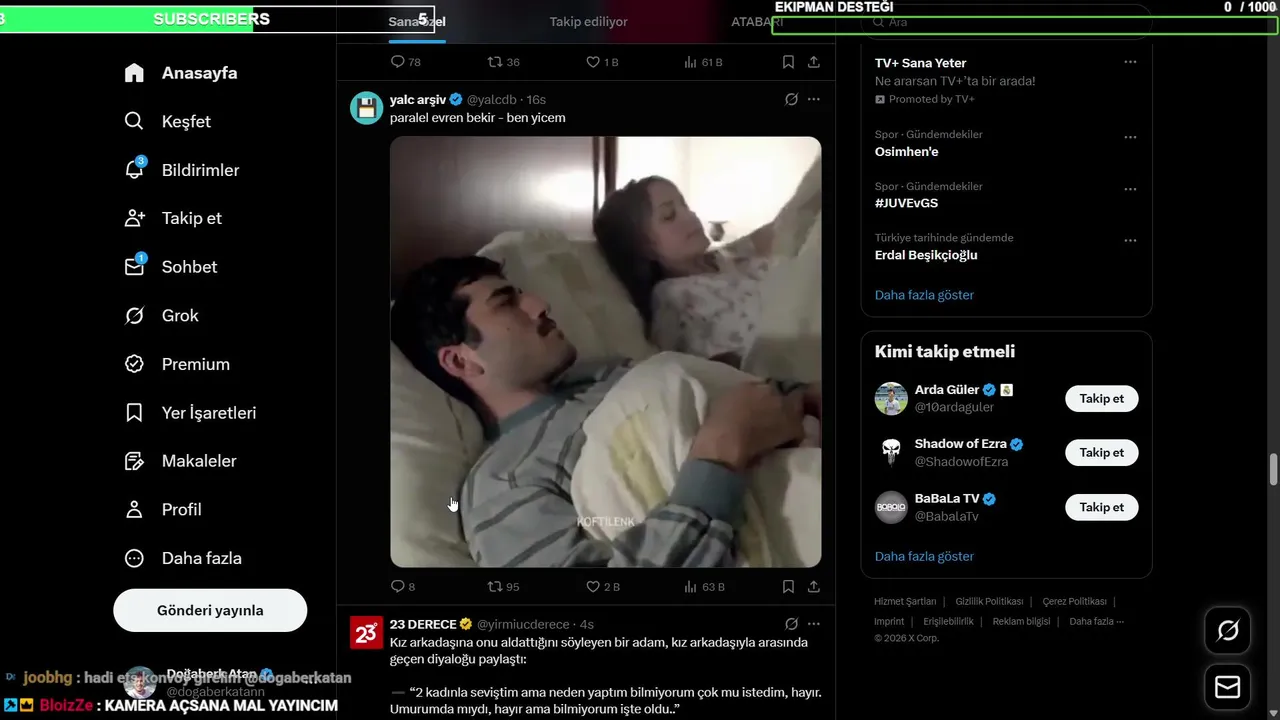
Task: Open the Anasayfa home icon
Action: coord(134,73)
